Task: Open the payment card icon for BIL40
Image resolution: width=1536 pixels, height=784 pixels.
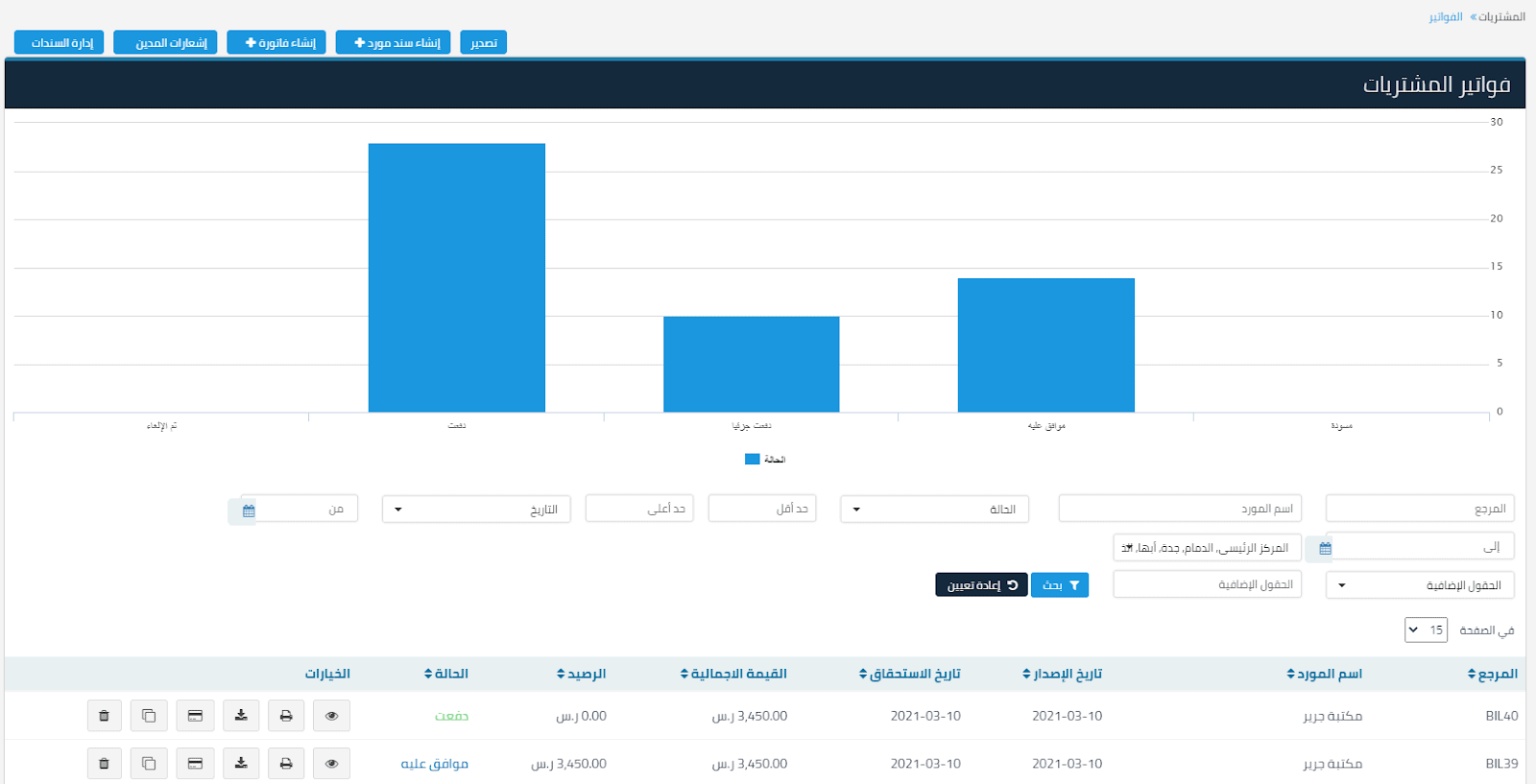Action: [195, 716]
